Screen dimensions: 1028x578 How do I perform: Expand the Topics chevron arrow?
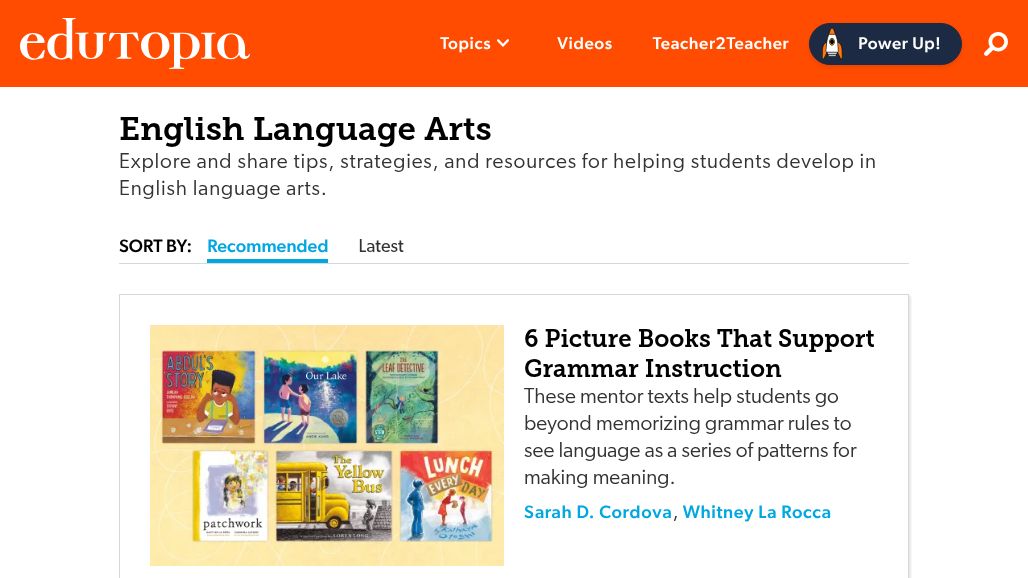[504, 43]
